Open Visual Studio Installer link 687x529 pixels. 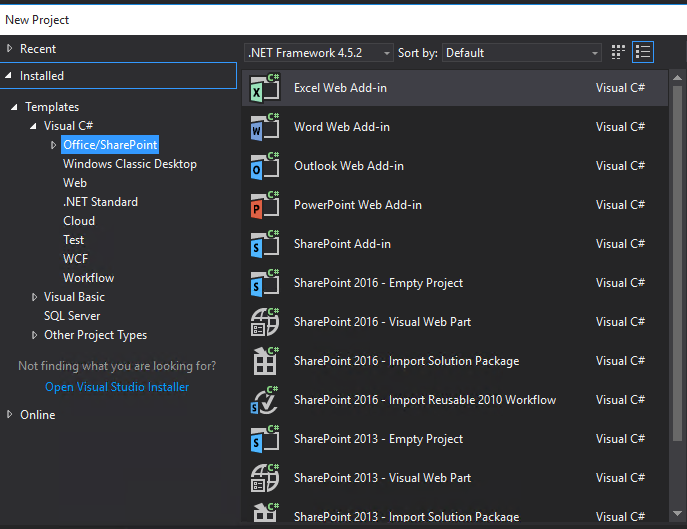pyautogui.click(x=117, y=387)
